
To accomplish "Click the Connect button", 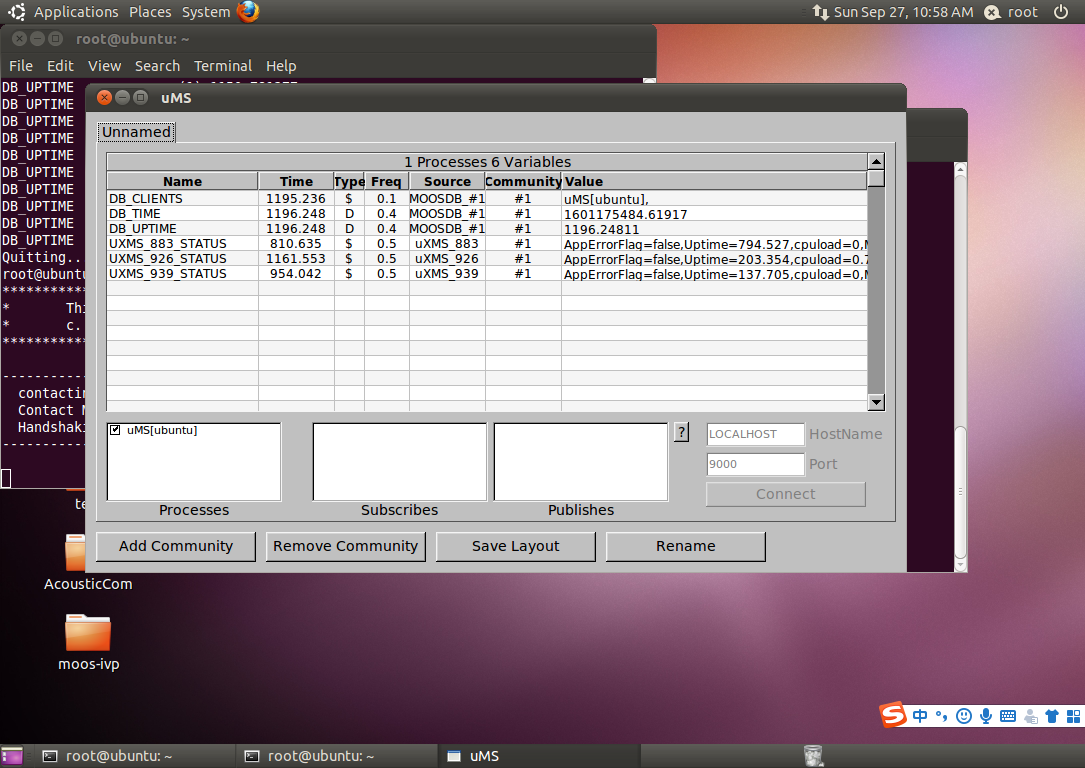I will (x=785, y=494).
